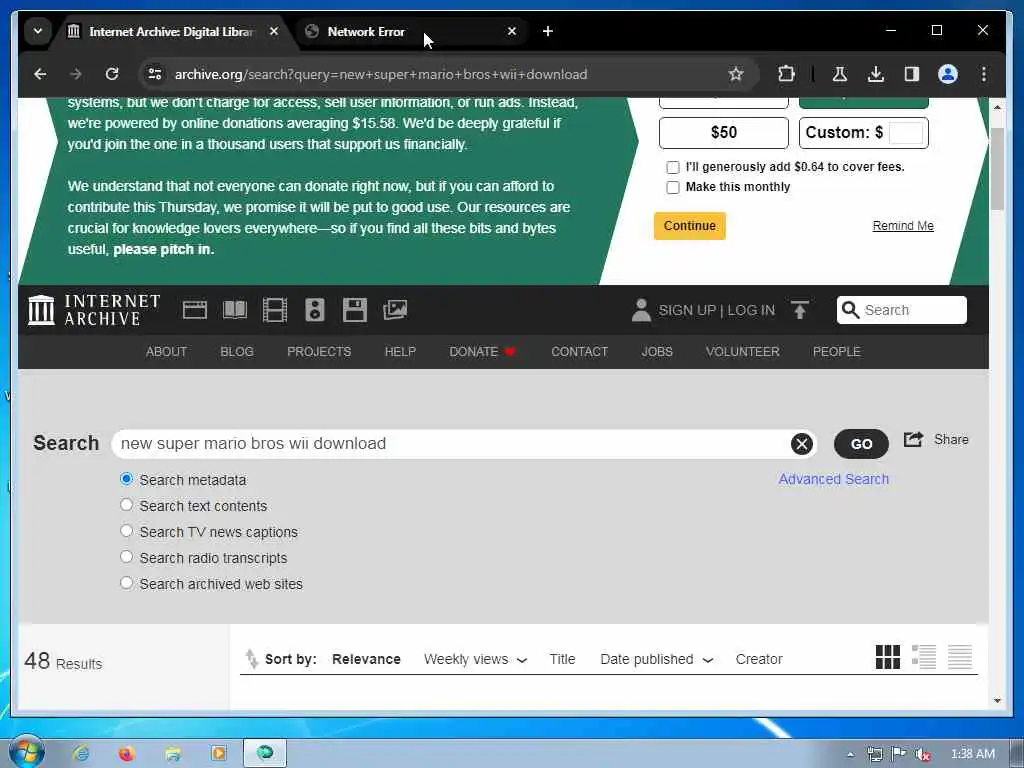Close the Internet Archive tab
Image resolution: width=1024 pixels, height=768 pixels.
(274, 31)
